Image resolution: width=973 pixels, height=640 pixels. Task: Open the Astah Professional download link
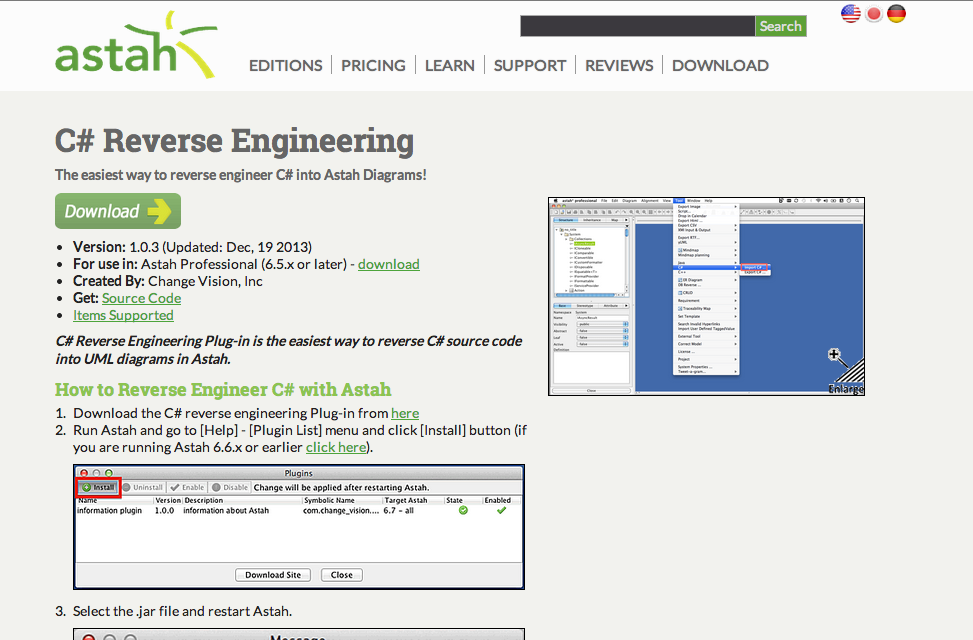click(x=388, y=264)
